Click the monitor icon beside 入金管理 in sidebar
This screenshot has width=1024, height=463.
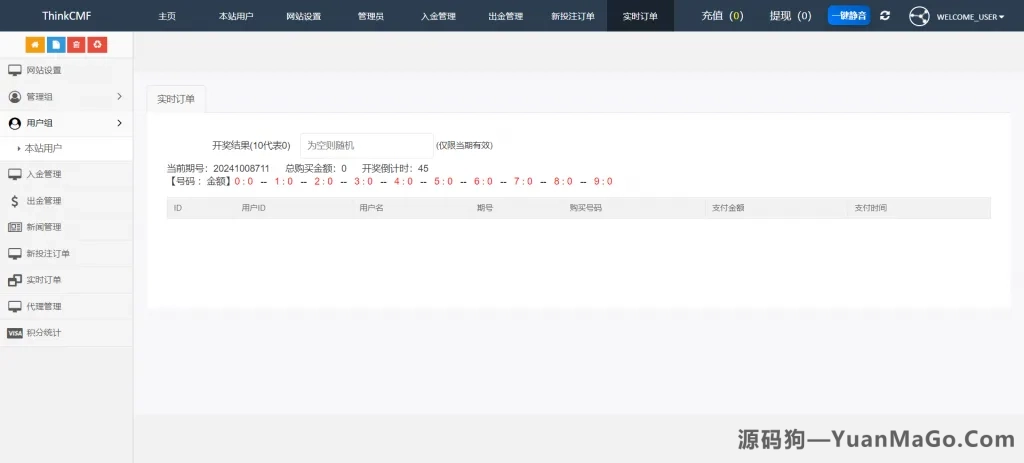(x=14, y=174)
